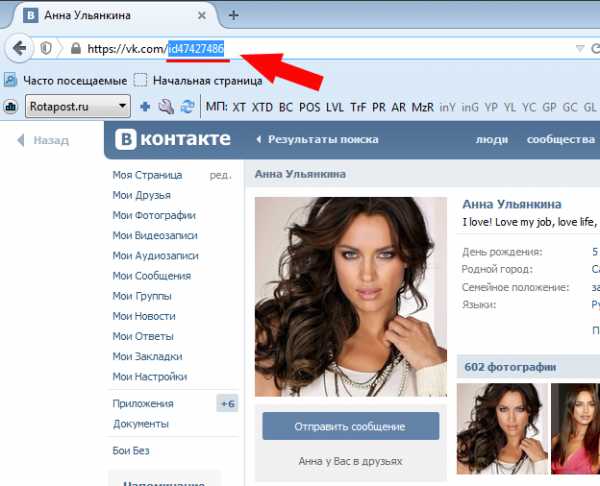Click the XT metric in toolbar
This screenshot has width=600, height=486.
tap(239, 107)
